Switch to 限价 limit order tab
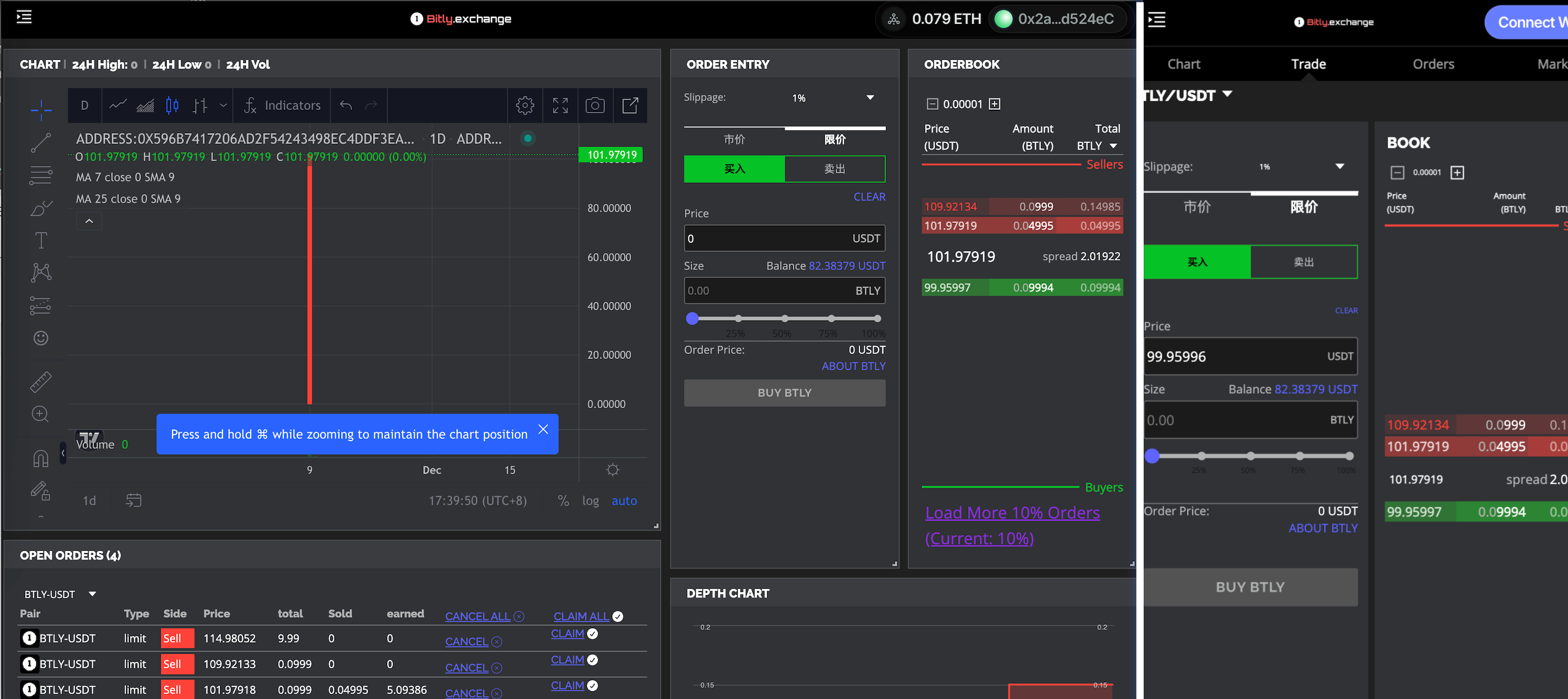The height and width of the screenshot is (699, 1568). pos(835,139)
